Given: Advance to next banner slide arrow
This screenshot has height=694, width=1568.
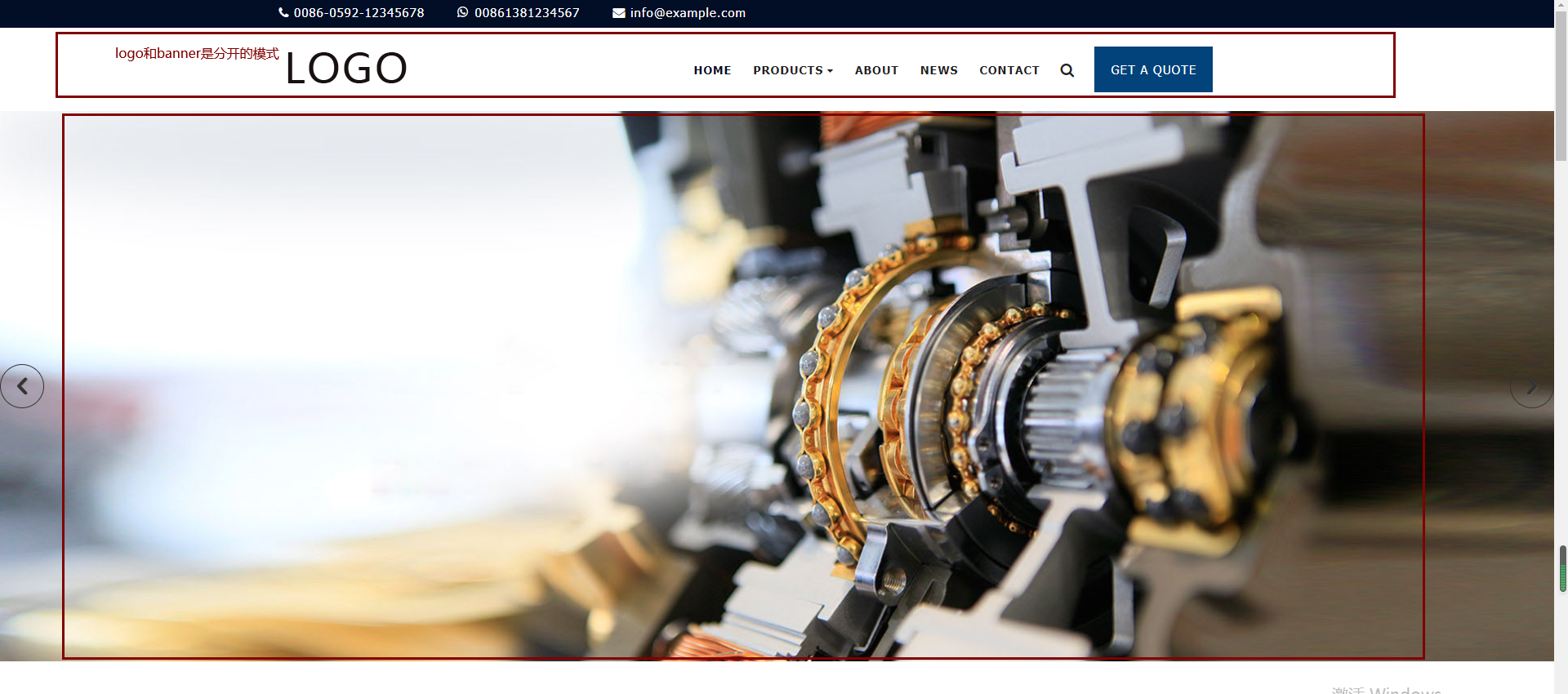Looking at the screenshot, I should pyautogui.click(x=1531, y=386).
